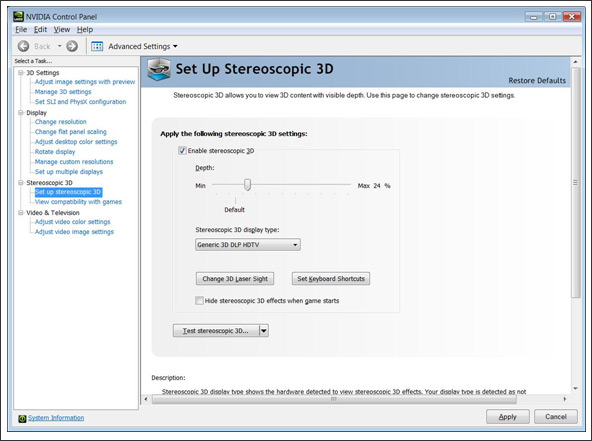Click the scroll up arrow
Image resolution: width=592 pixels, height=441 pixels.
(575, 62)
